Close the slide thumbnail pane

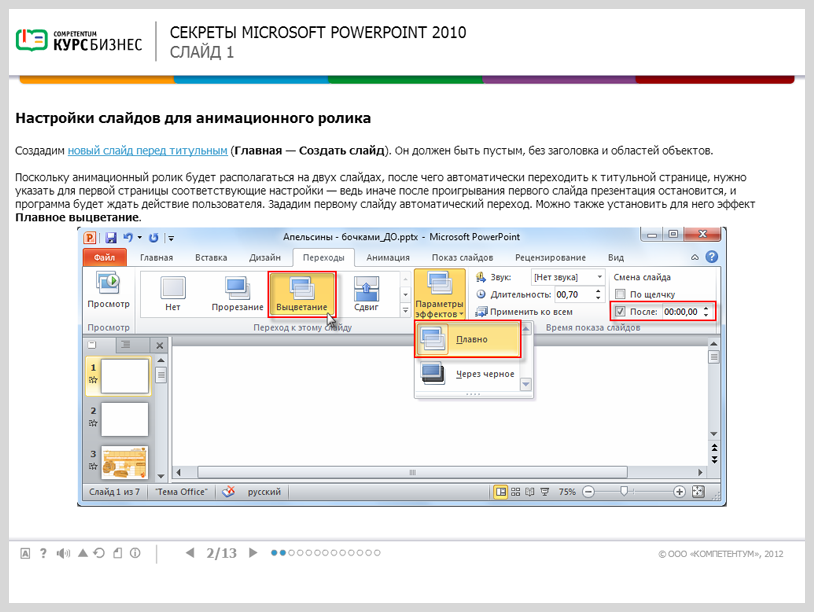click(159, 345)
